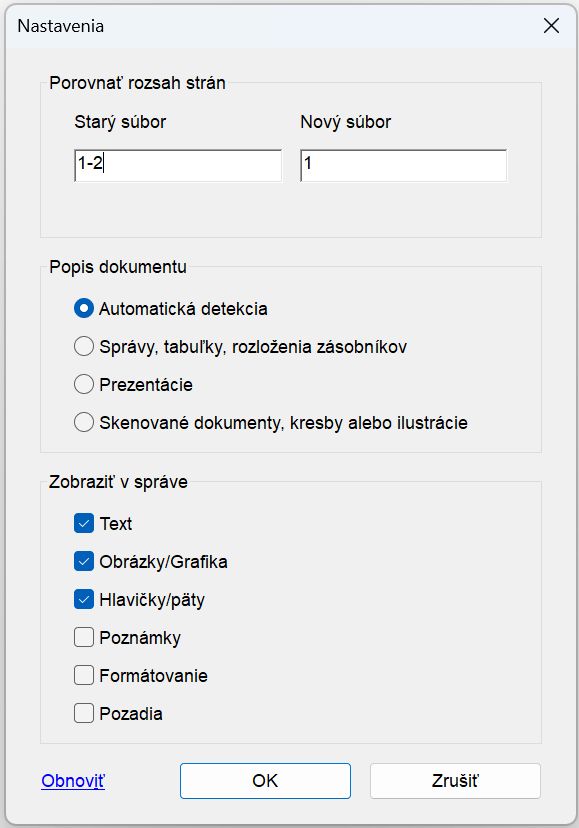The image size is (579, 828).
Task: Uncheck Hlavičky/päty display option
Action: click(83, 599)
